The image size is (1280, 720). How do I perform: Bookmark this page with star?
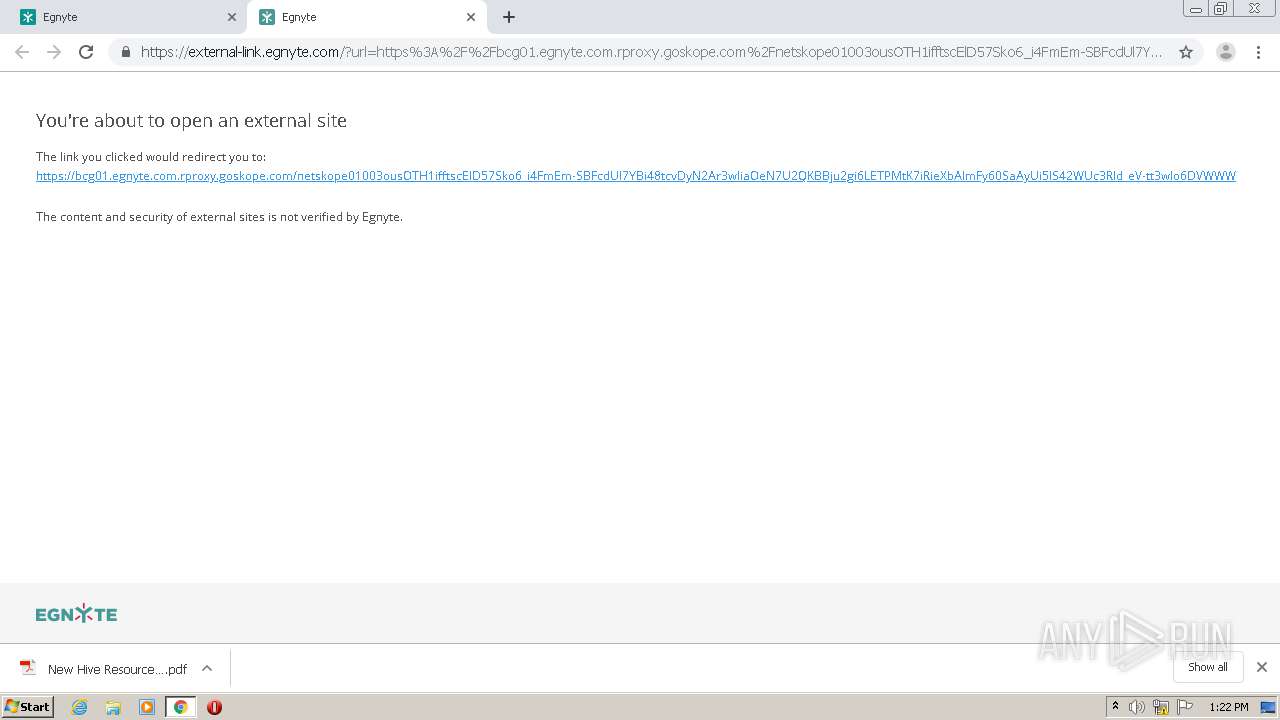pos(1186,52)
